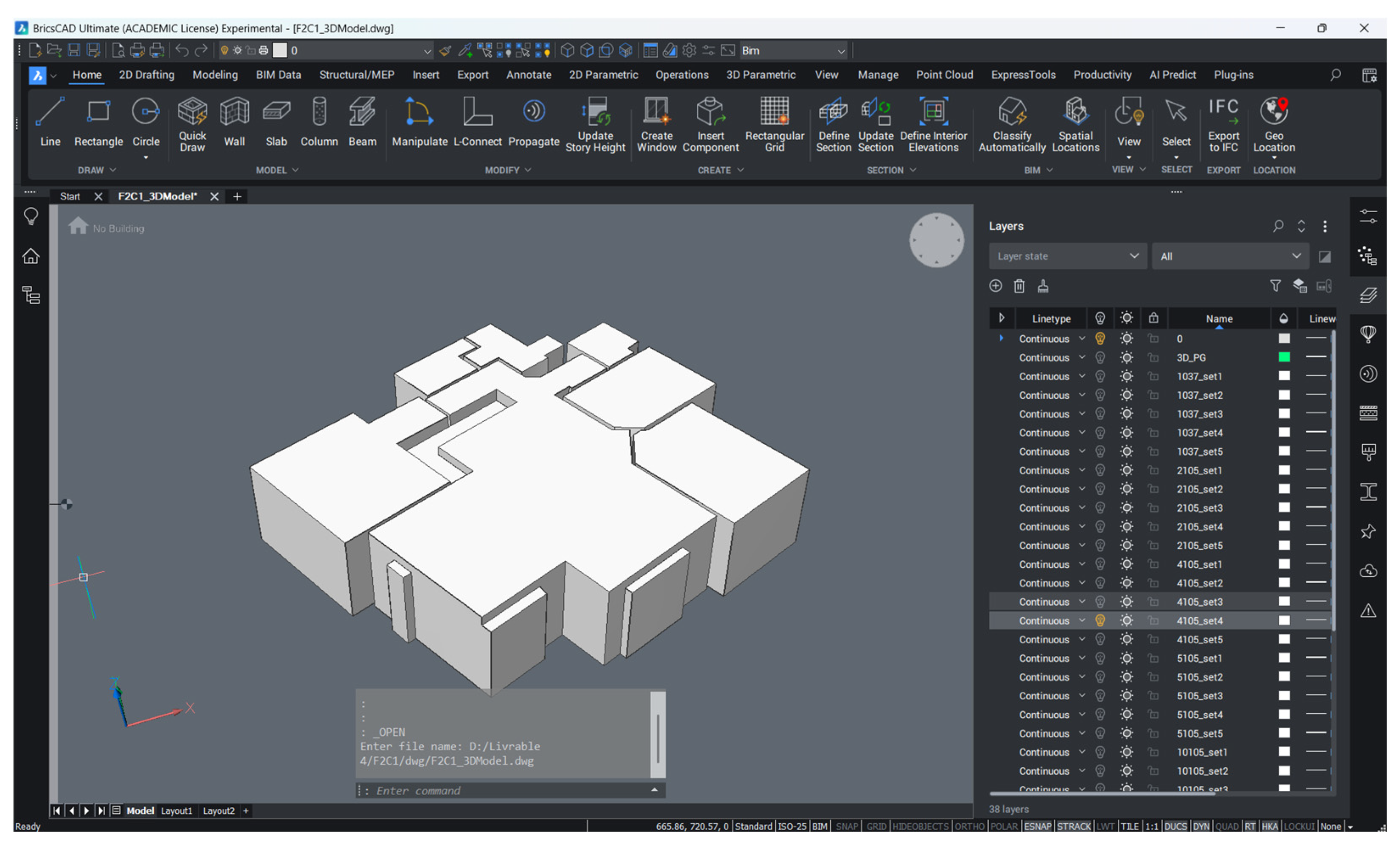This screenshot has height=848, width=1400.
Task: Switch to the Annotate ribbon tab
Action: (x=528, y=75)
